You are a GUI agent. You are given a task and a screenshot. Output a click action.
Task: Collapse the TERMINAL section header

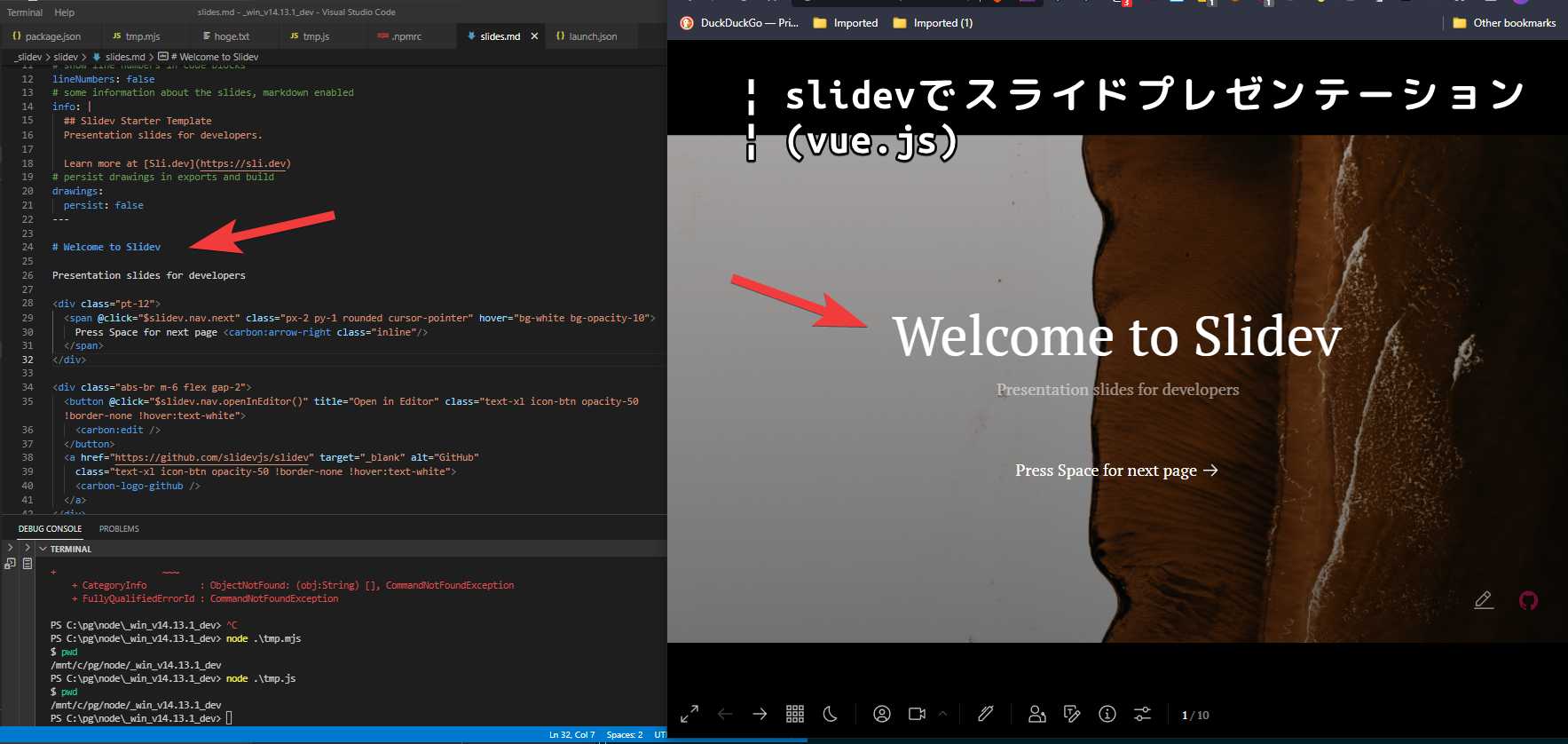click(70, 550)
